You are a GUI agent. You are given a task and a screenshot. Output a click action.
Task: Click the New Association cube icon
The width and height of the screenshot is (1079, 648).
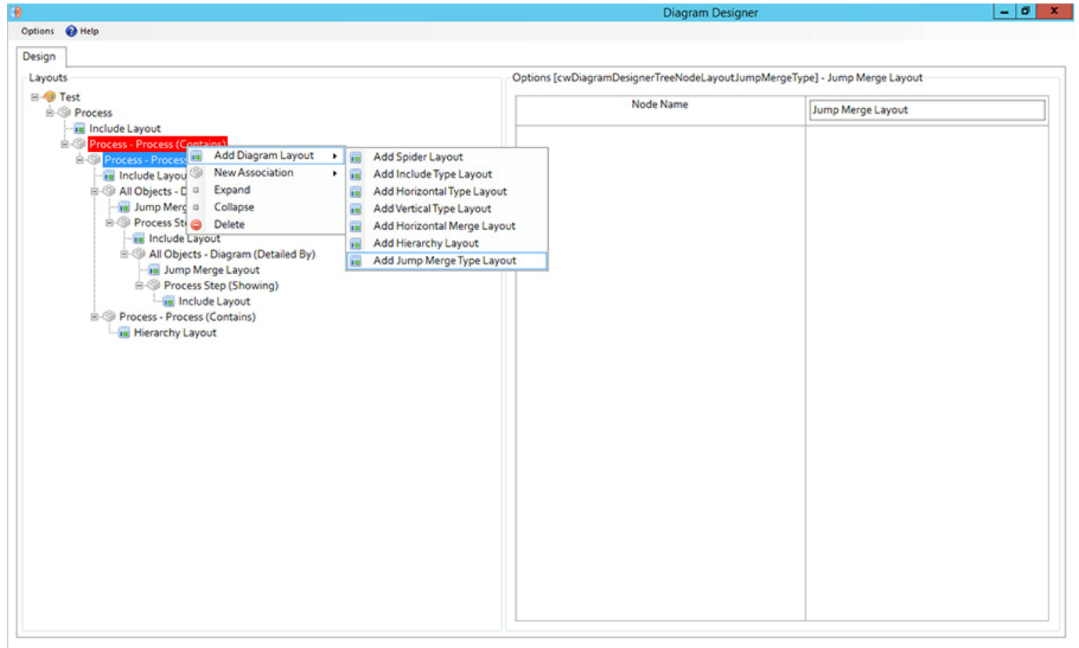[196, 173]
